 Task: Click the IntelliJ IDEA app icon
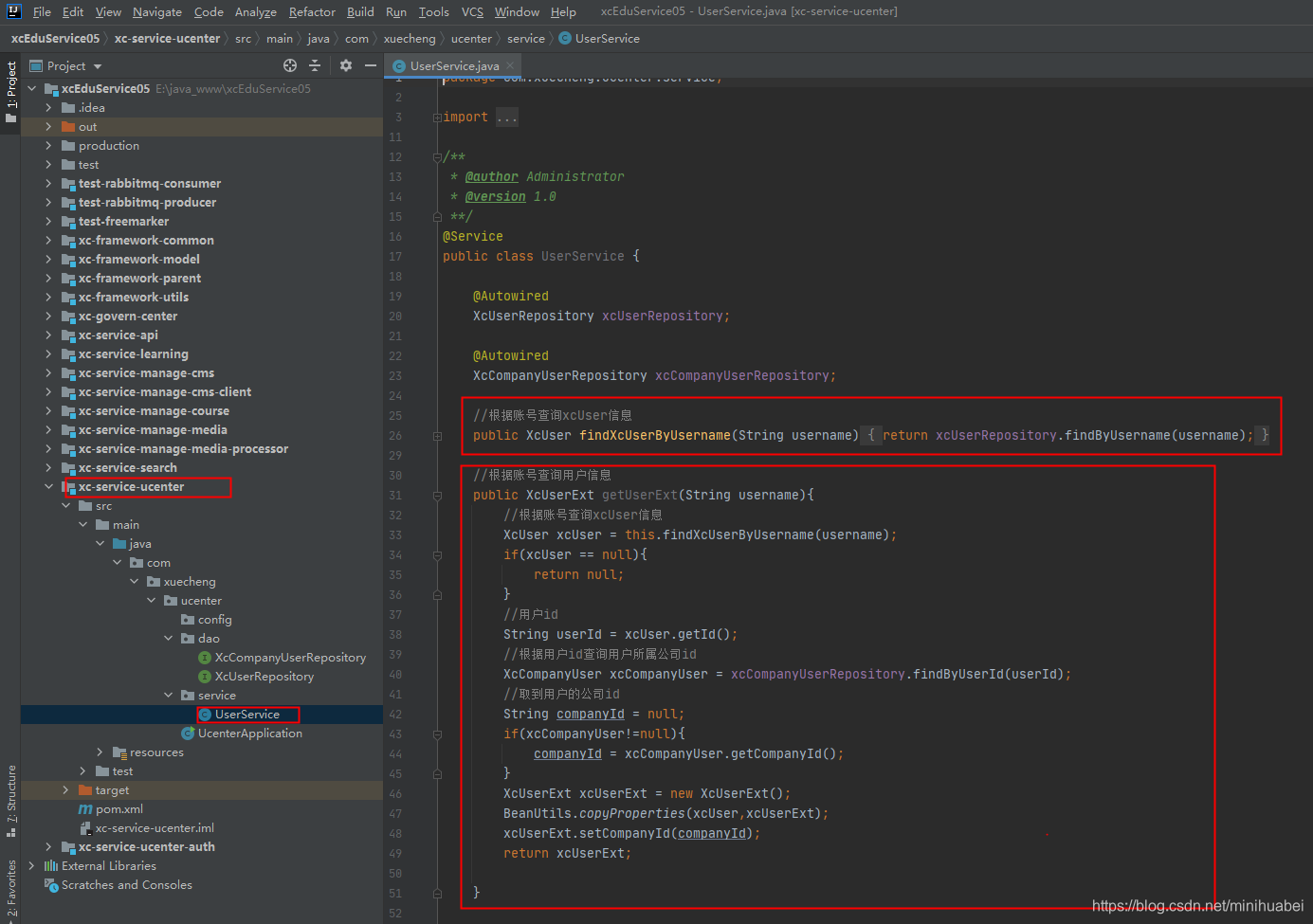coord(13,11)
